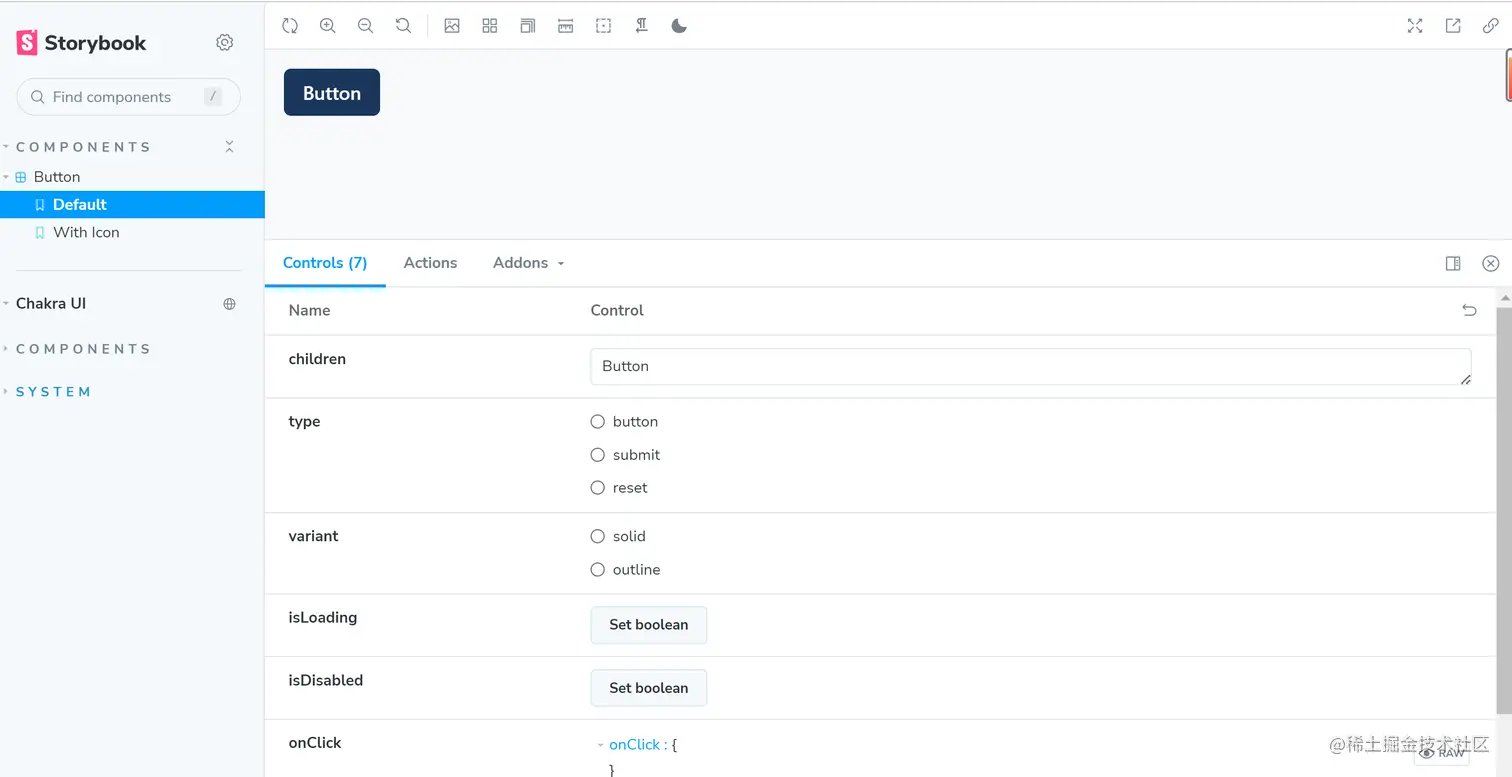Open the Addons dropdown tab

point(529,263)
